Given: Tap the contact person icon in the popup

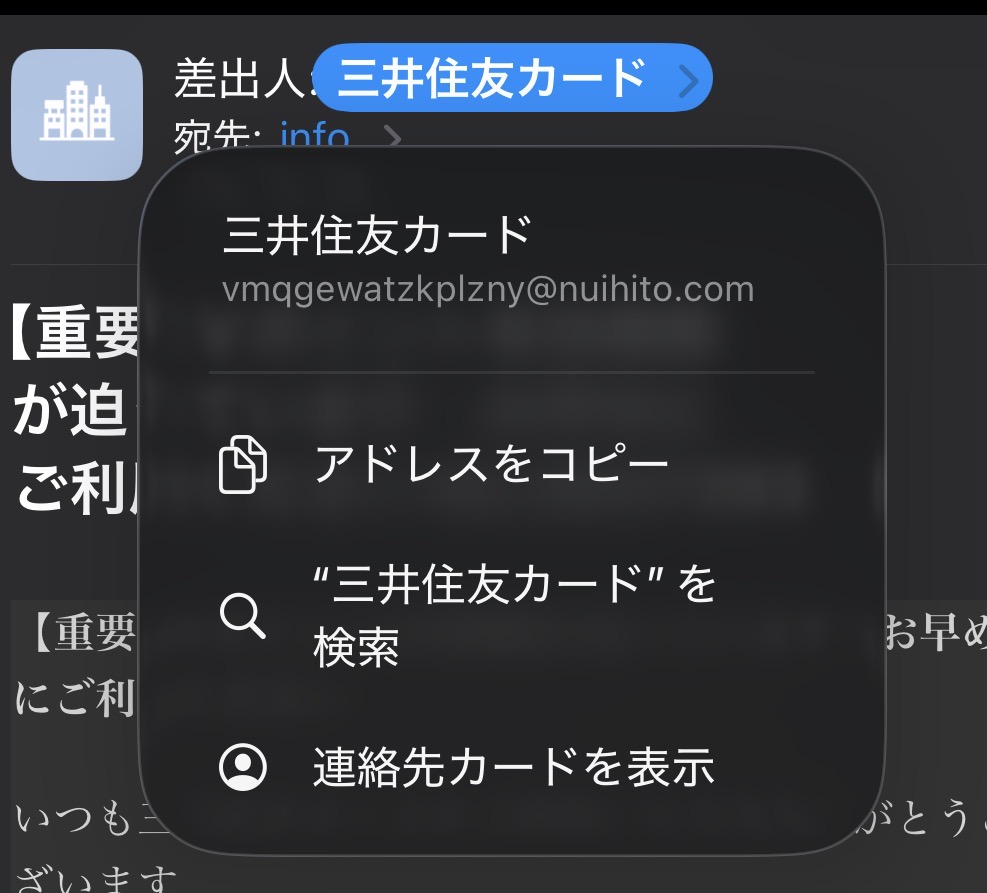Looking at the screenshot, I should tap(243, 767).
